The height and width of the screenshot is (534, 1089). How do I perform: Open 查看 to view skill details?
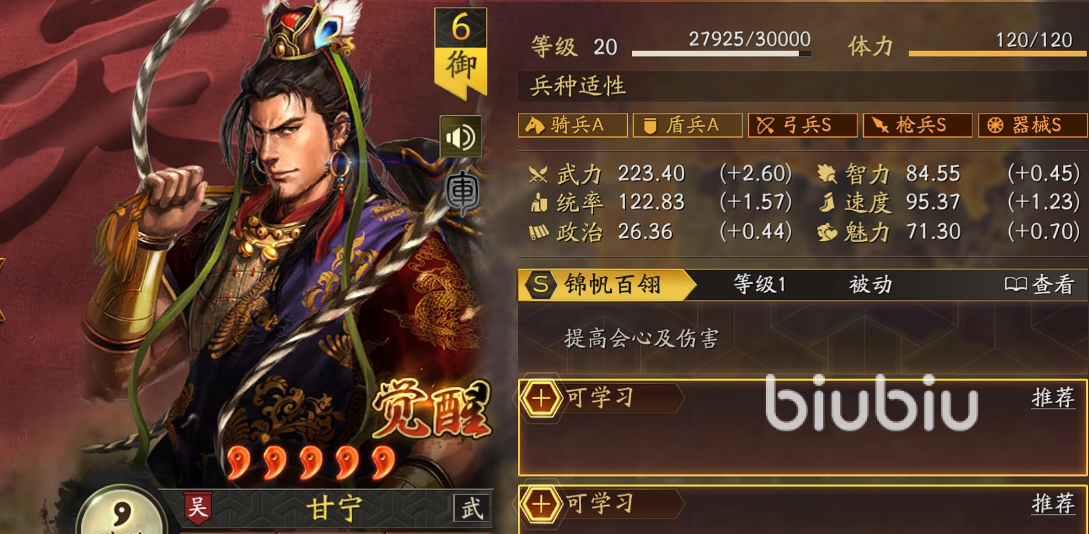coord(1039,285)
